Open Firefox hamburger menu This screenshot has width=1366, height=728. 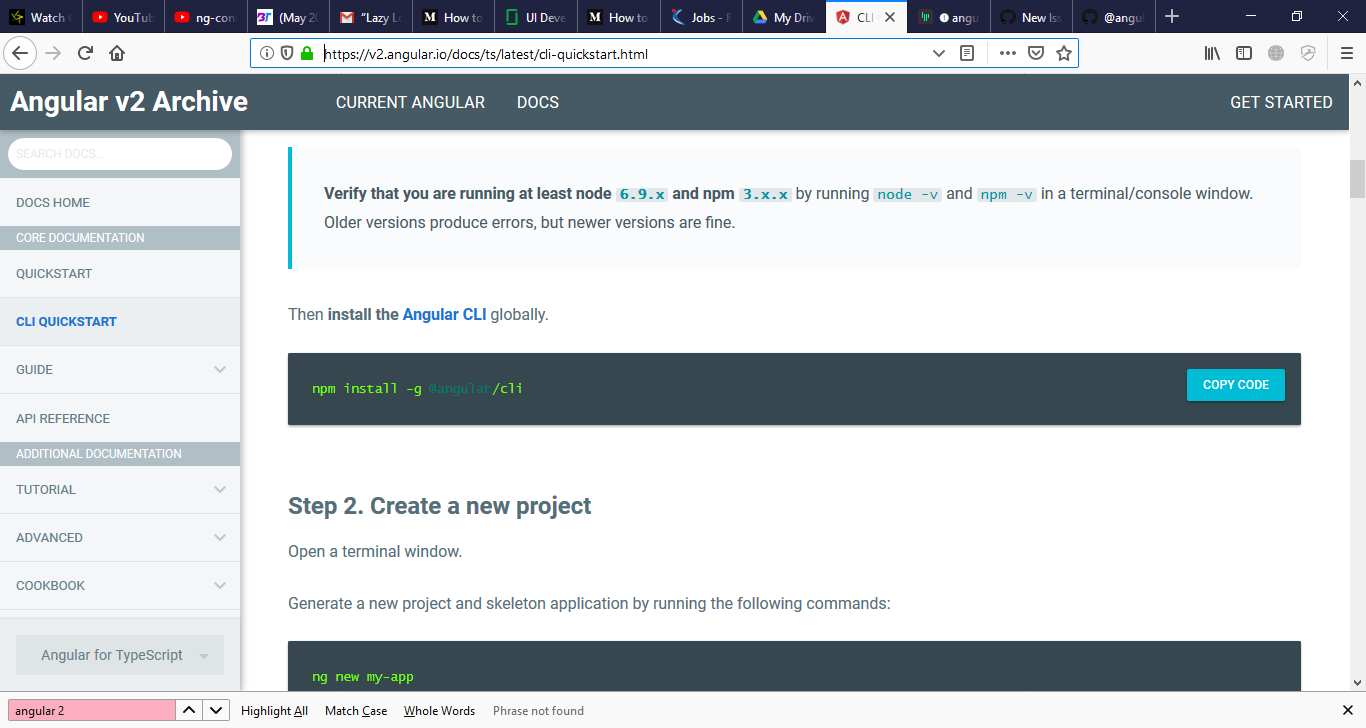pyautogui.click(x=1346, y=53)
